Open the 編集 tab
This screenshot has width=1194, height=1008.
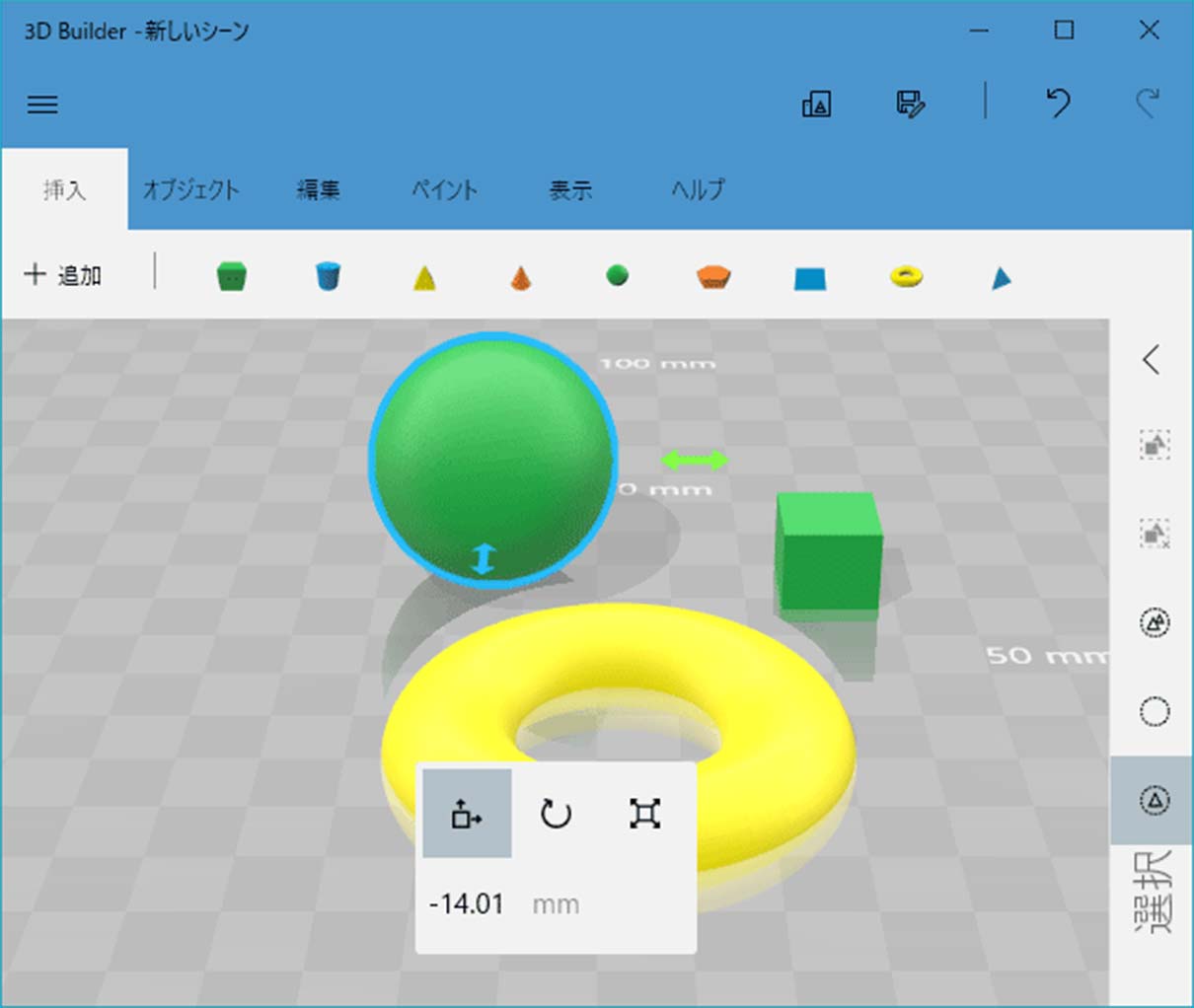click(319, 189)
